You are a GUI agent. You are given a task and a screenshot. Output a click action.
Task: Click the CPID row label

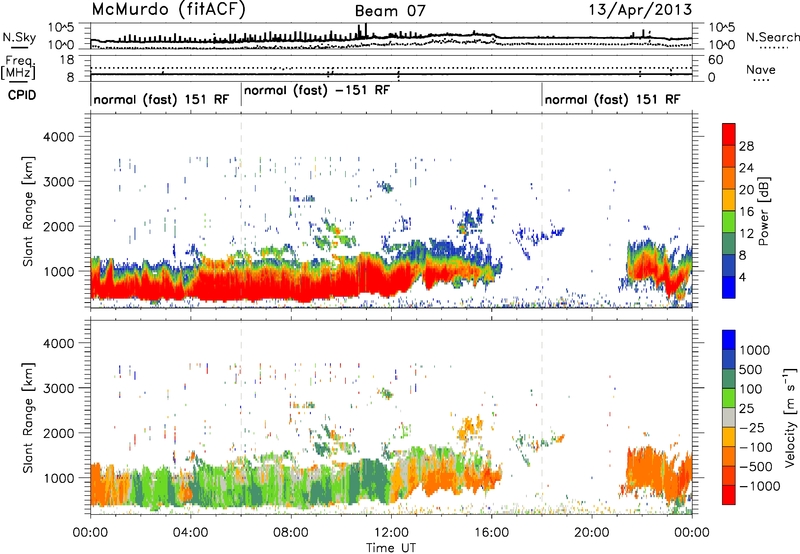tap(22, 95)
